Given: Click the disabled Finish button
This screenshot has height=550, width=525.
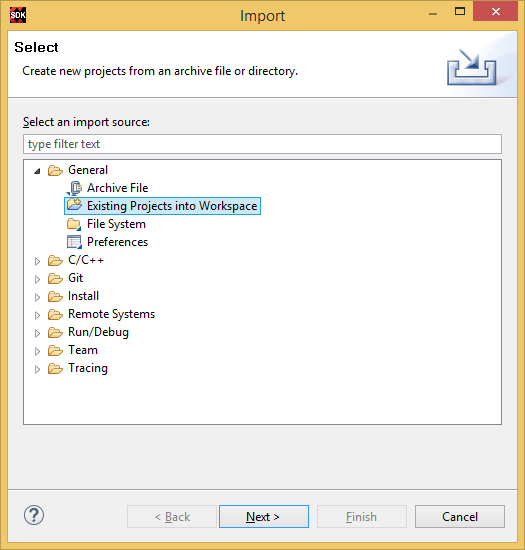Looking at the screenshot, I should pos(362,516).
